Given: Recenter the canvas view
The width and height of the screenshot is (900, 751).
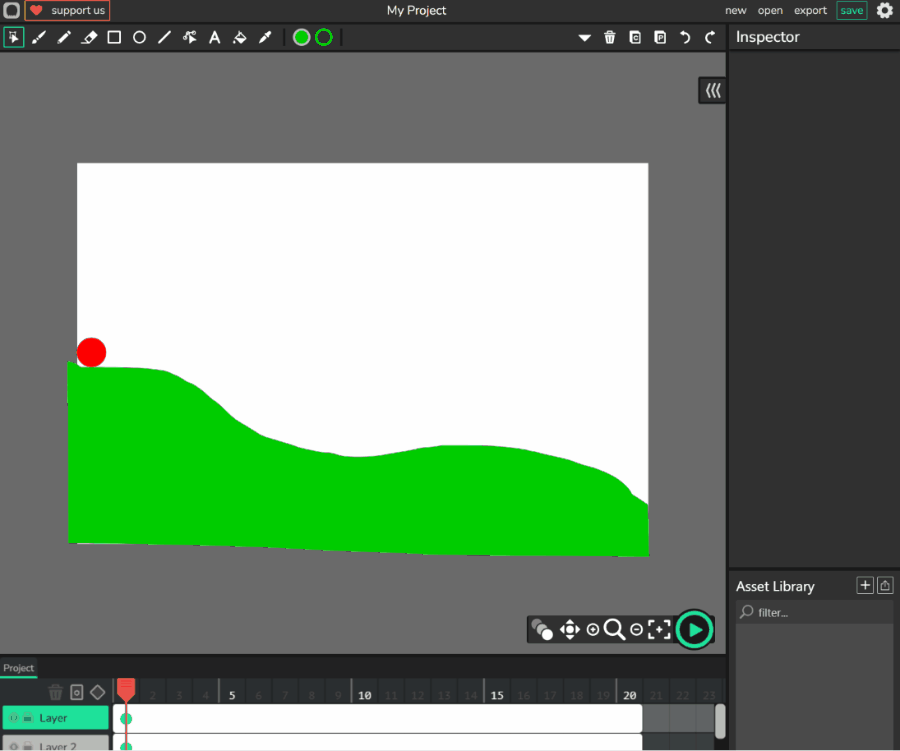Looking at the screenshot, I should point(659,629).
